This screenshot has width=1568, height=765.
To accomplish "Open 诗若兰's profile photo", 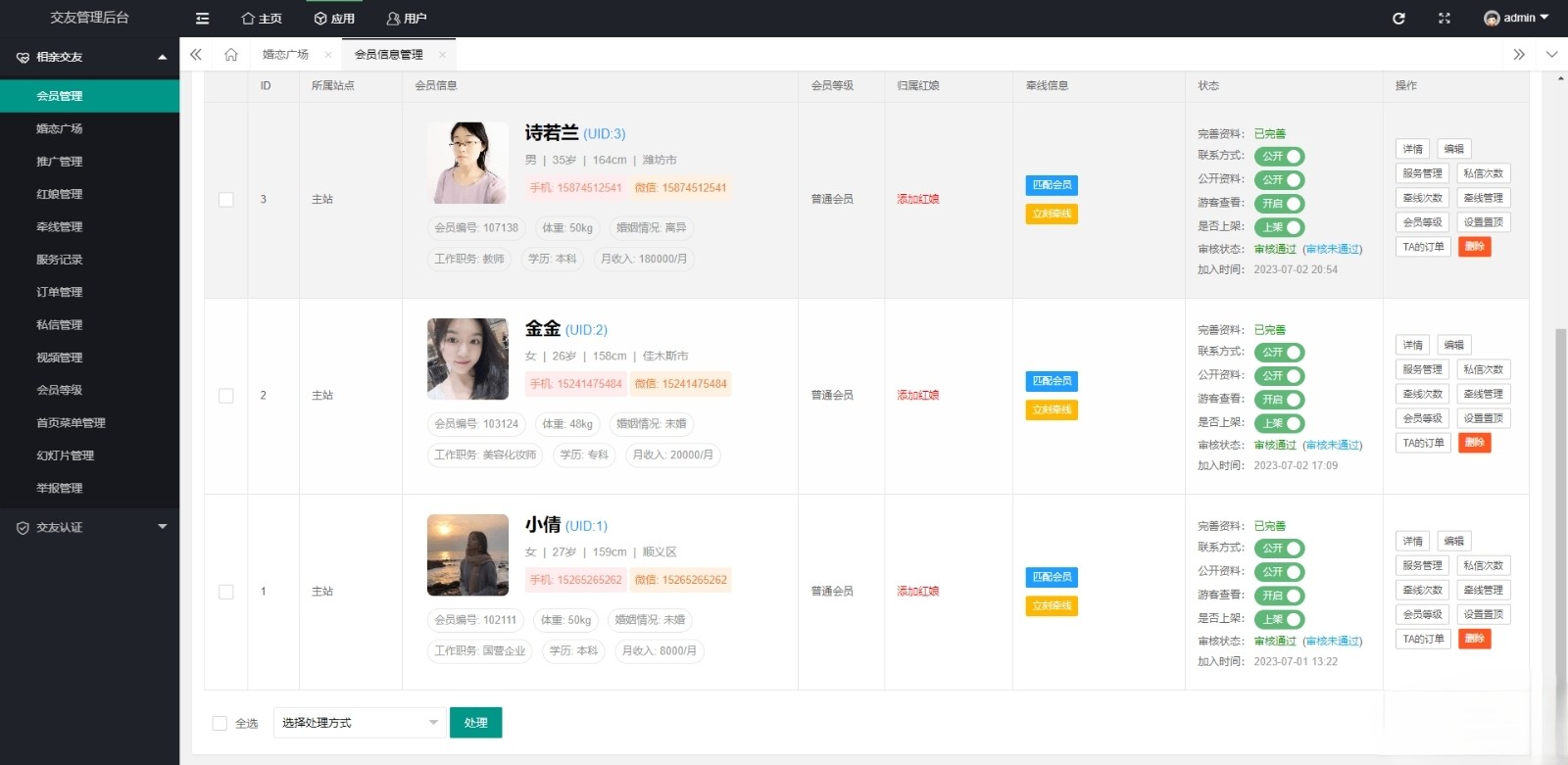I will click(x=467, y=163).
